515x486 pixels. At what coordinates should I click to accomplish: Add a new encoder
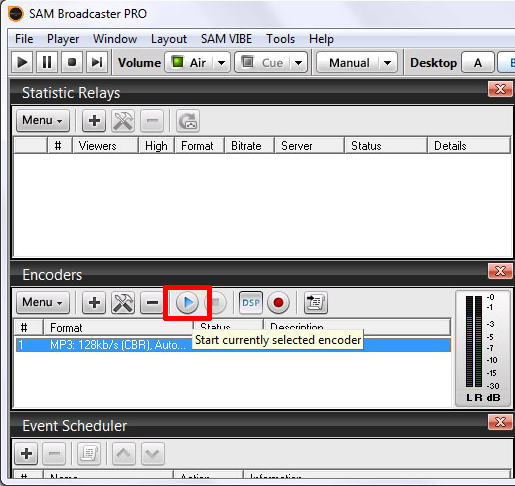point(94,302)
